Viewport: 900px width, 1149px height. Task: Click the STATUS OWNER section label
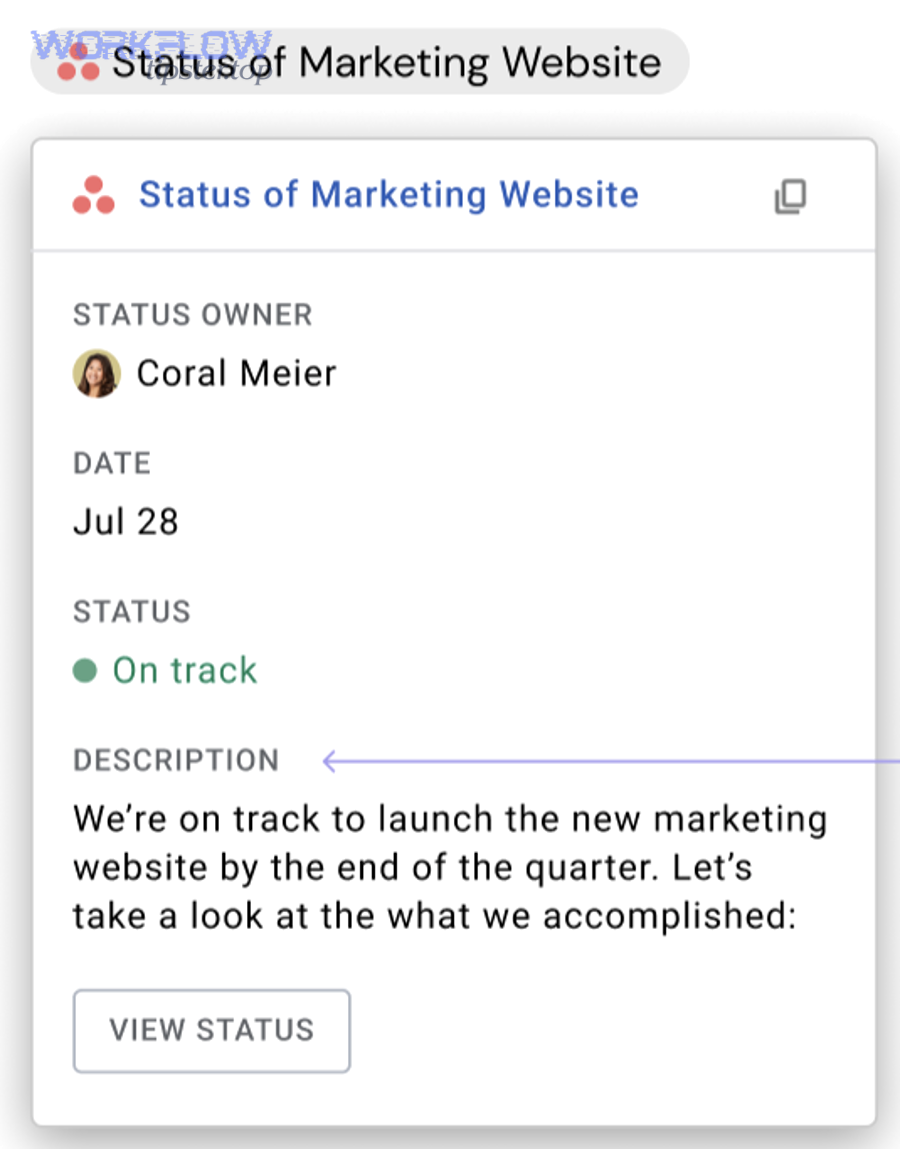[192, 314]
